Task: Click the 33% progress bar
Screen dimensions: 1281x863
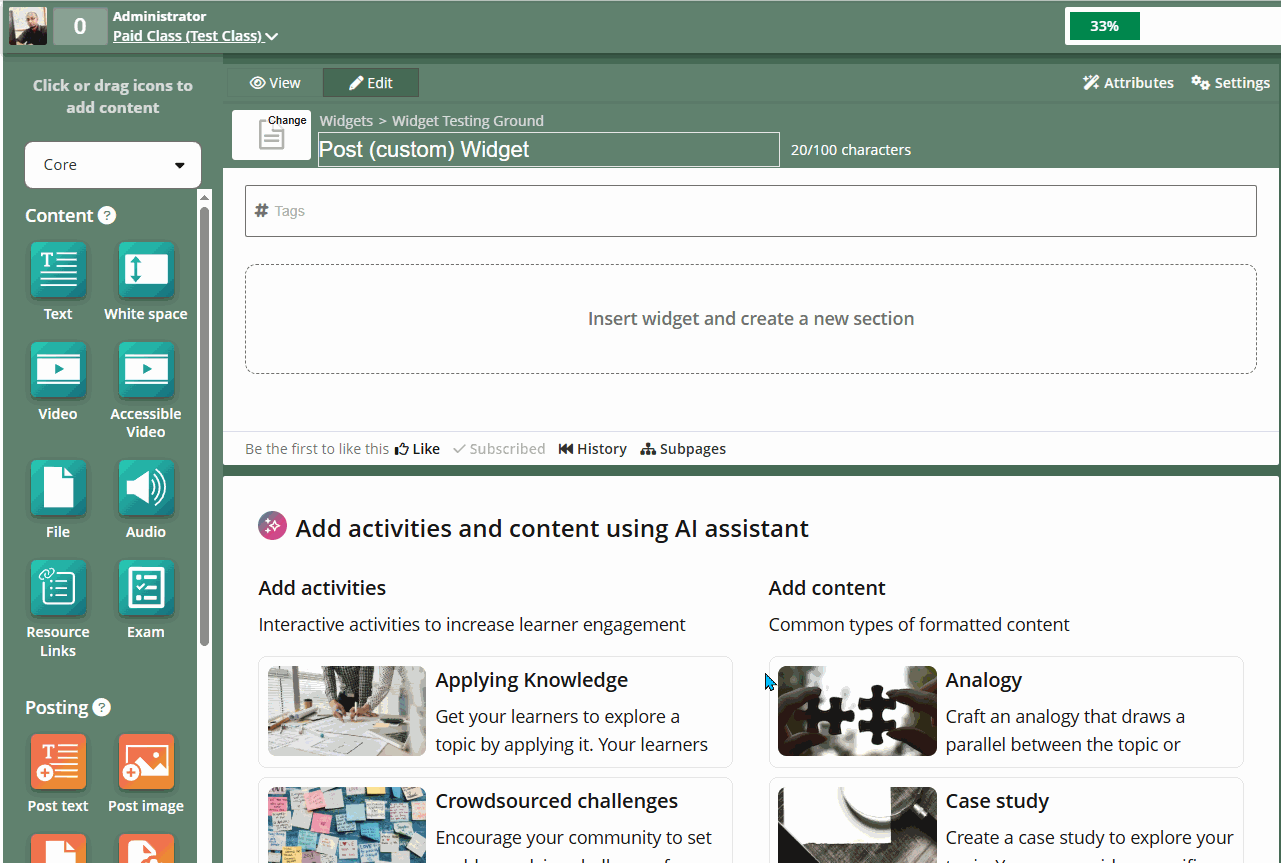Action: click(x=1104, y=26)
